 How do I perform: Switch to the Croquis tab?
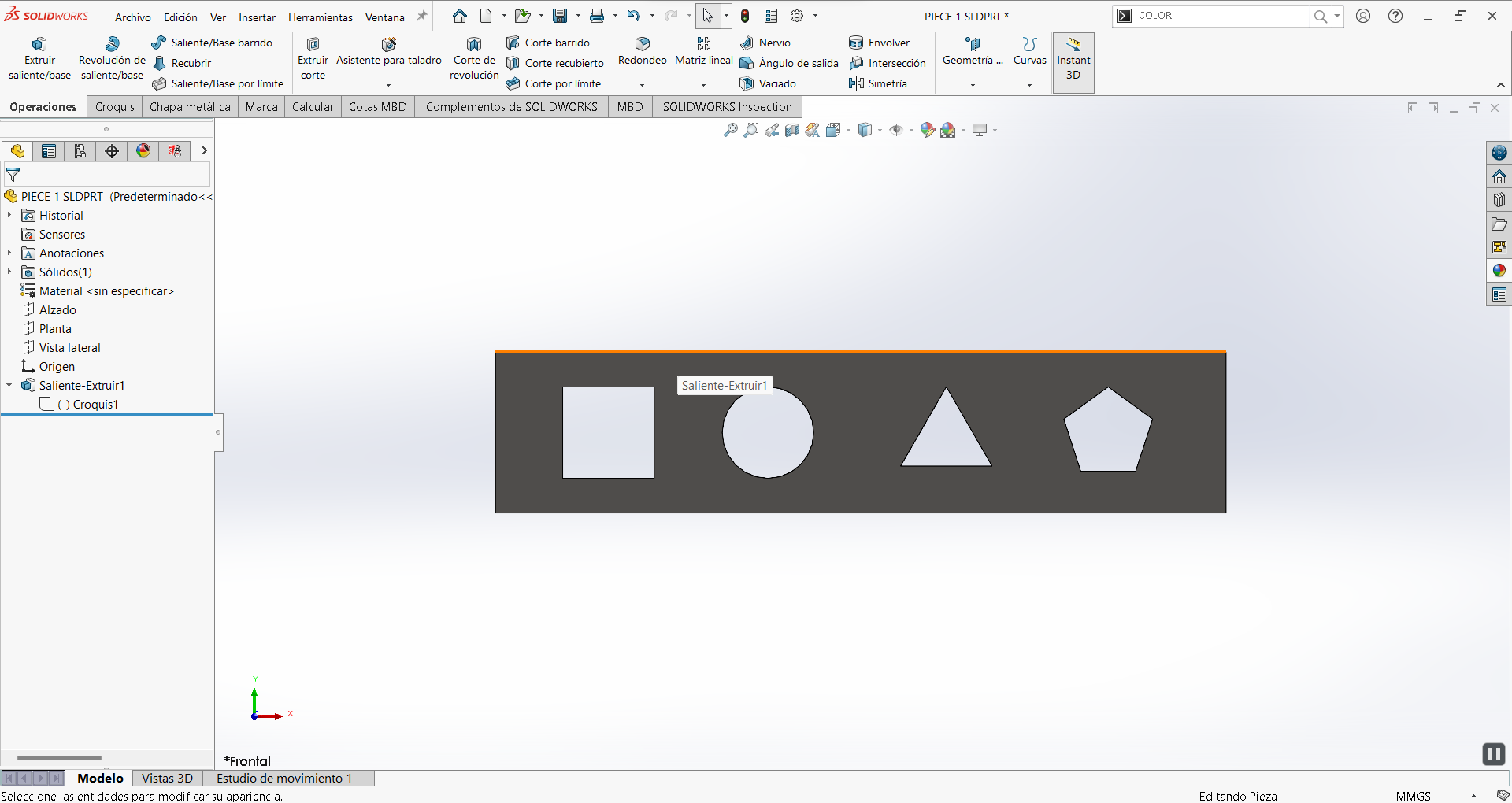pyautogui.click(x=115, y=106)
